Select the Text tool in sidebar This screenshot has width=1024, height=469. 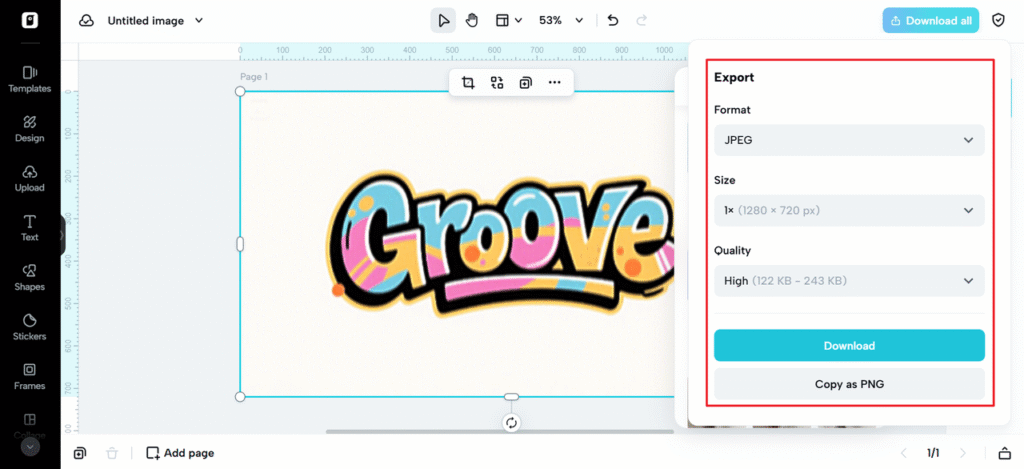tap(30, 227)
